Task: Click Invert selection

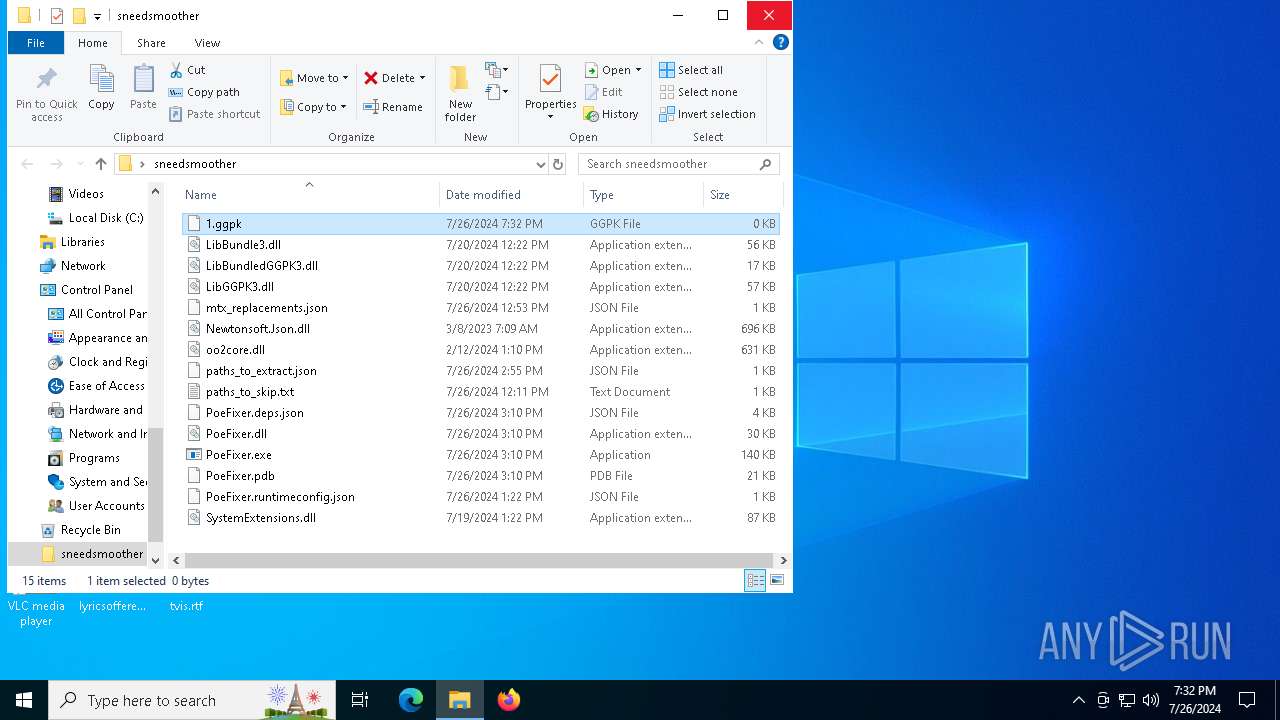Action: (707, 114)
